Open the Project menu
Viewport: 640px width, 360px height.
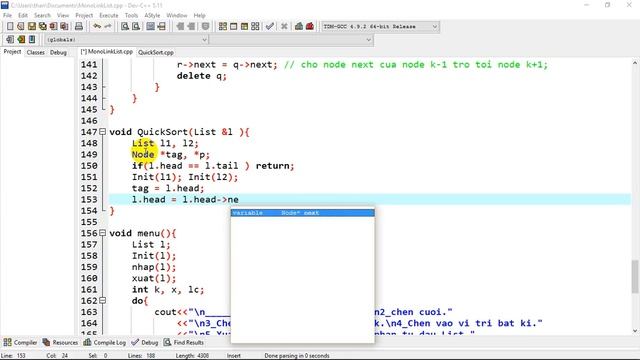84,15
